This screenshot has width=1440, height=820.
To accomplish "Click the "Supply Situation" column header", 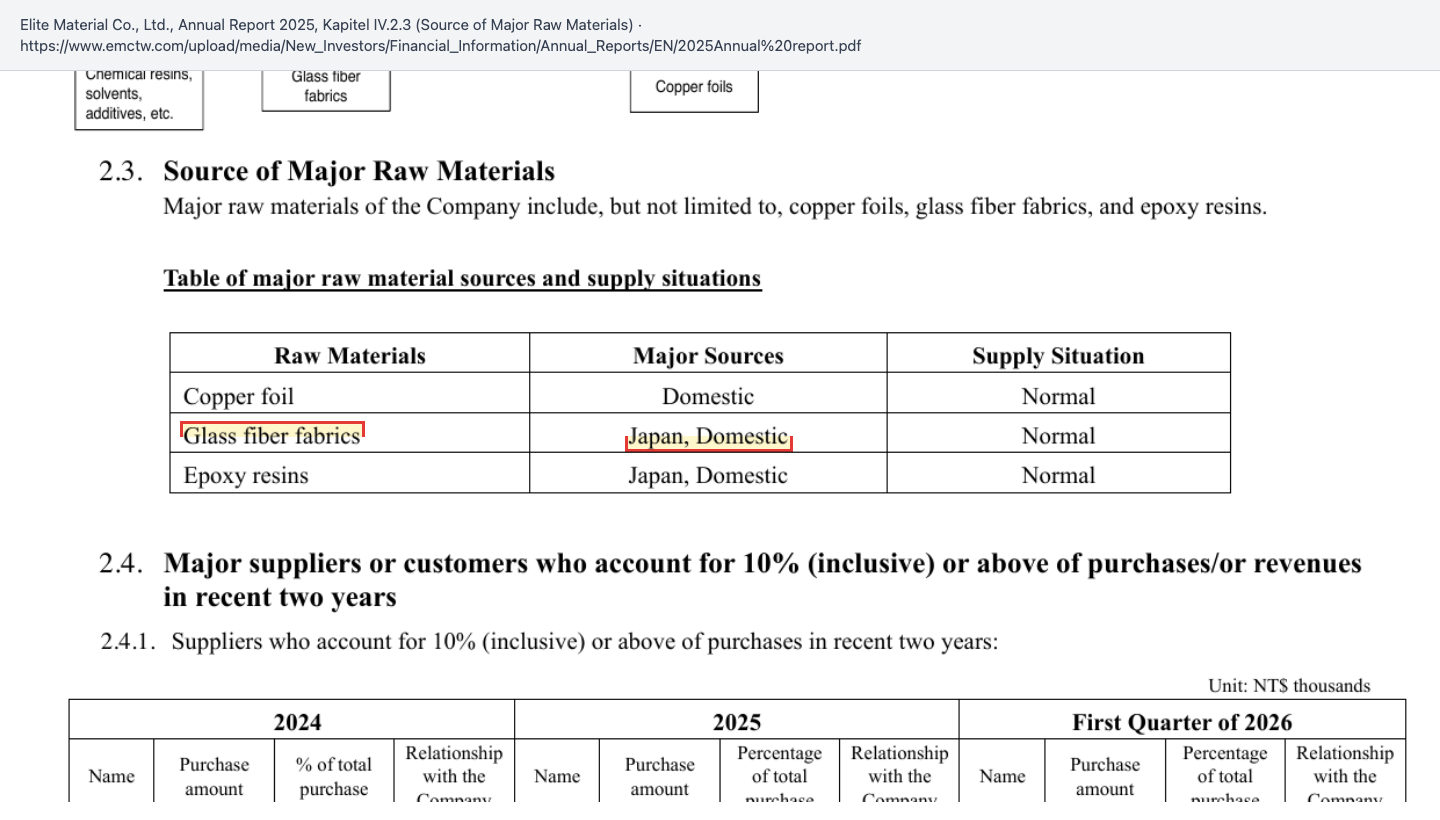I will click(1058, 356).
